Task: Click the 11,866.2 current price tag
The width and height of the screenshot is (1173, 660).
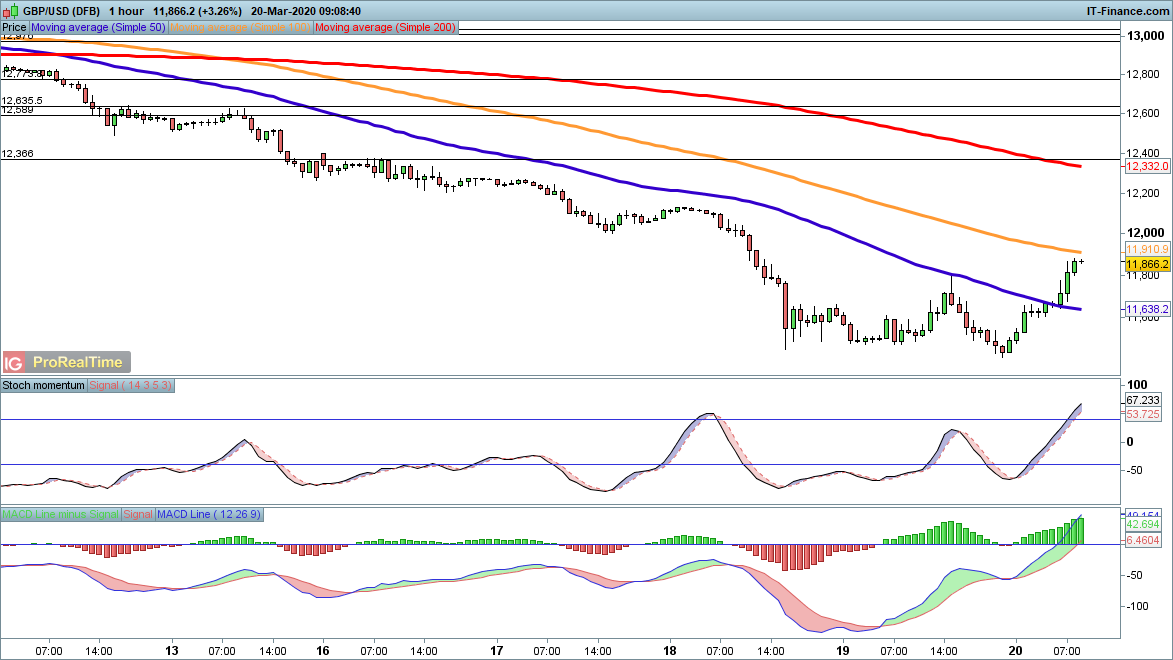Action: pos(1147,264)
